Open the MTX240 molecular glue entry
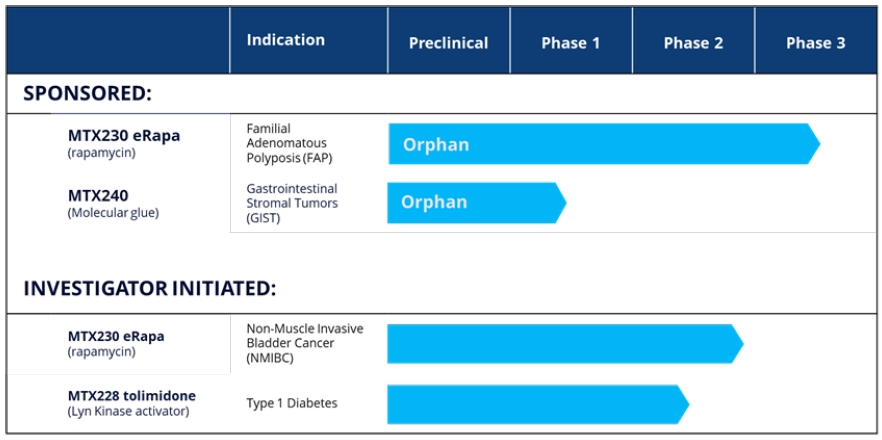 (x=98, y=196)
